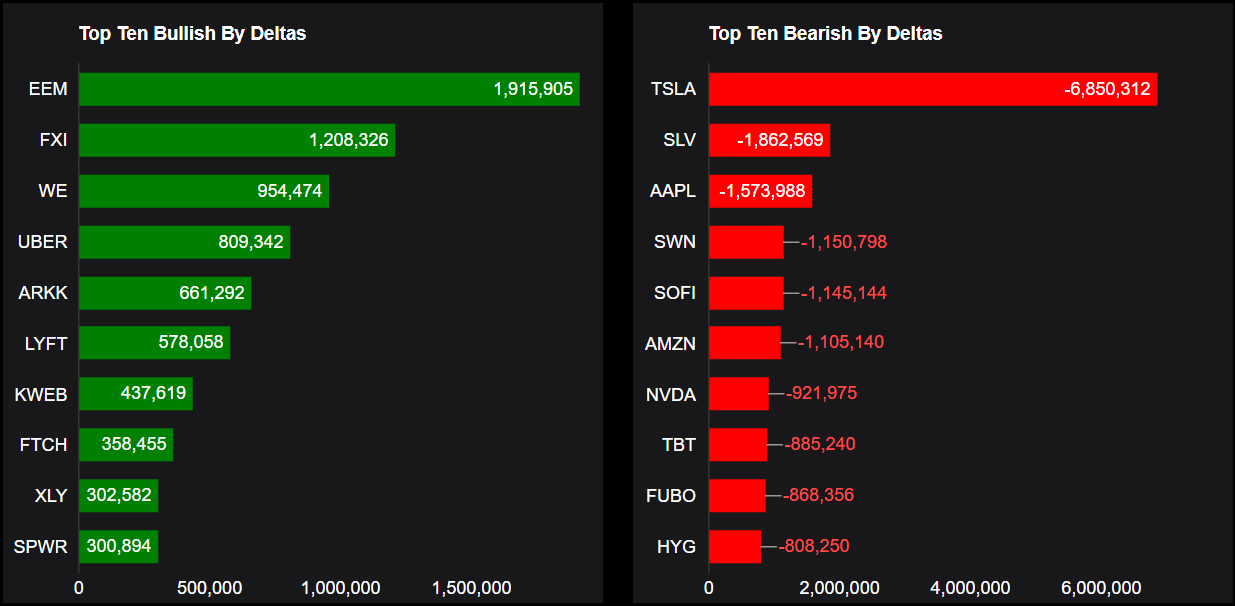
Task: Click the UBER bar in bullish chart
Action: 184,242
